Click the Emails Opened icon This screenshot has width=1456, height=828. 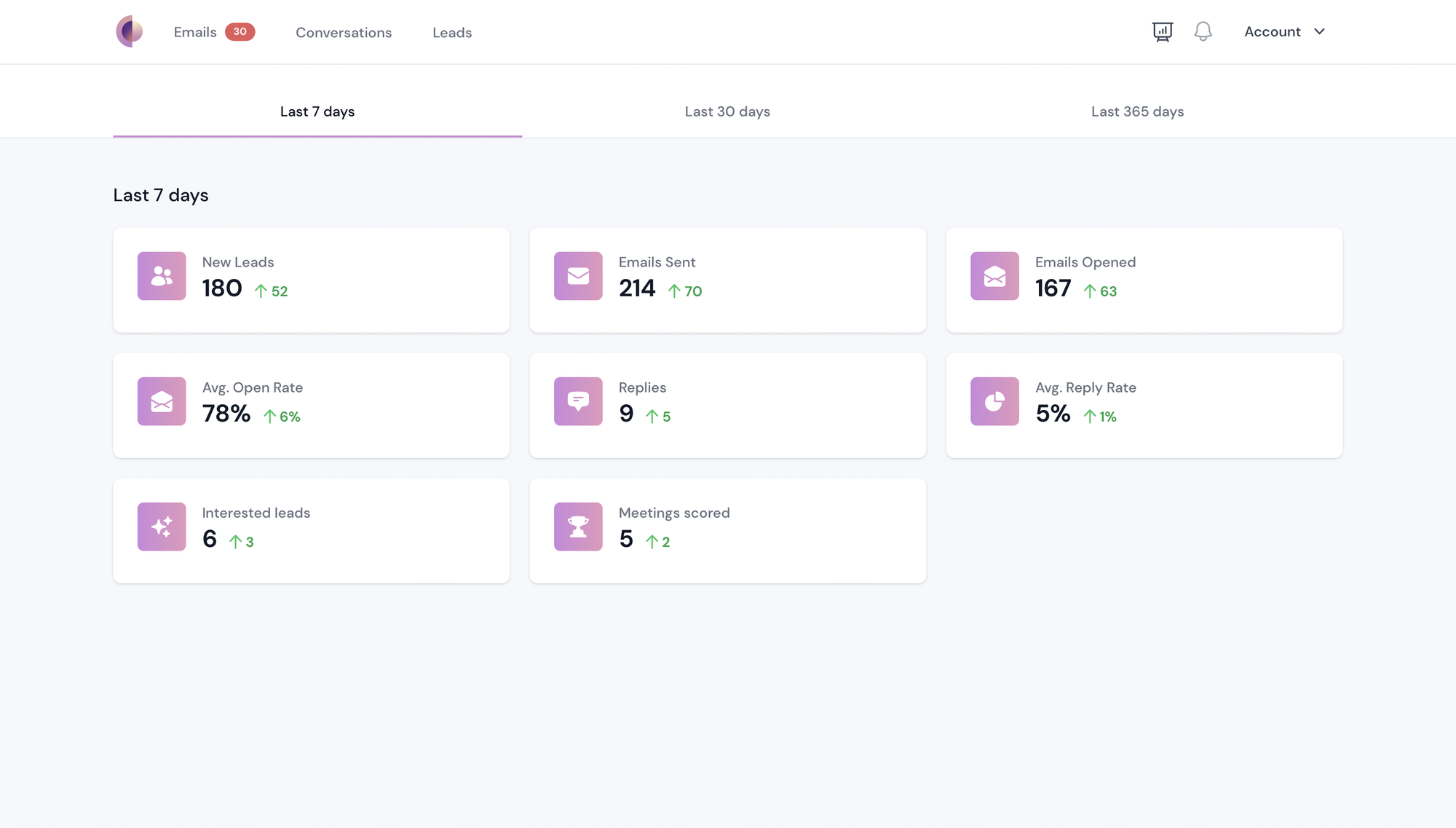pyautogui.click(x=994, y=275)
